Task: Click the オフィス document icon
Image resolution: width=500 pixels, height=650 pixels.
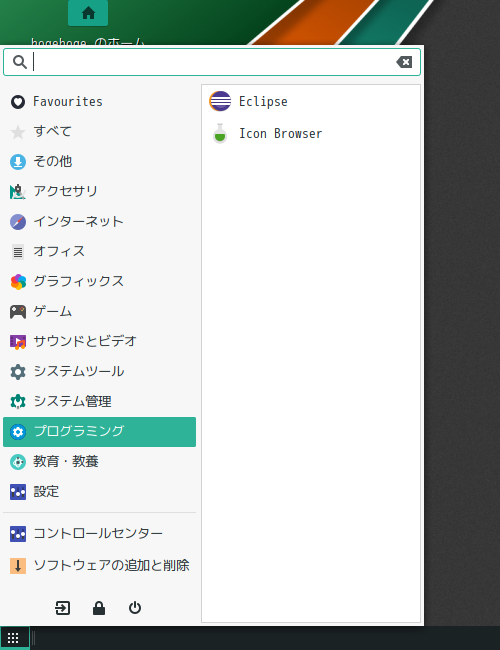Action: pyautogui.click(x=18, y=252)
